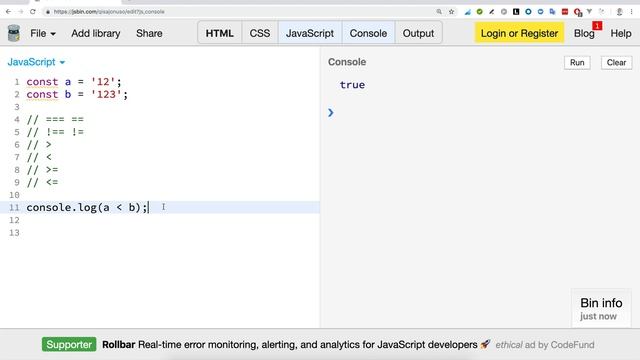The width and height of the screenshot is (640, 360).
Task: Click the red Blog notification badge
Action: coord(597,26)
